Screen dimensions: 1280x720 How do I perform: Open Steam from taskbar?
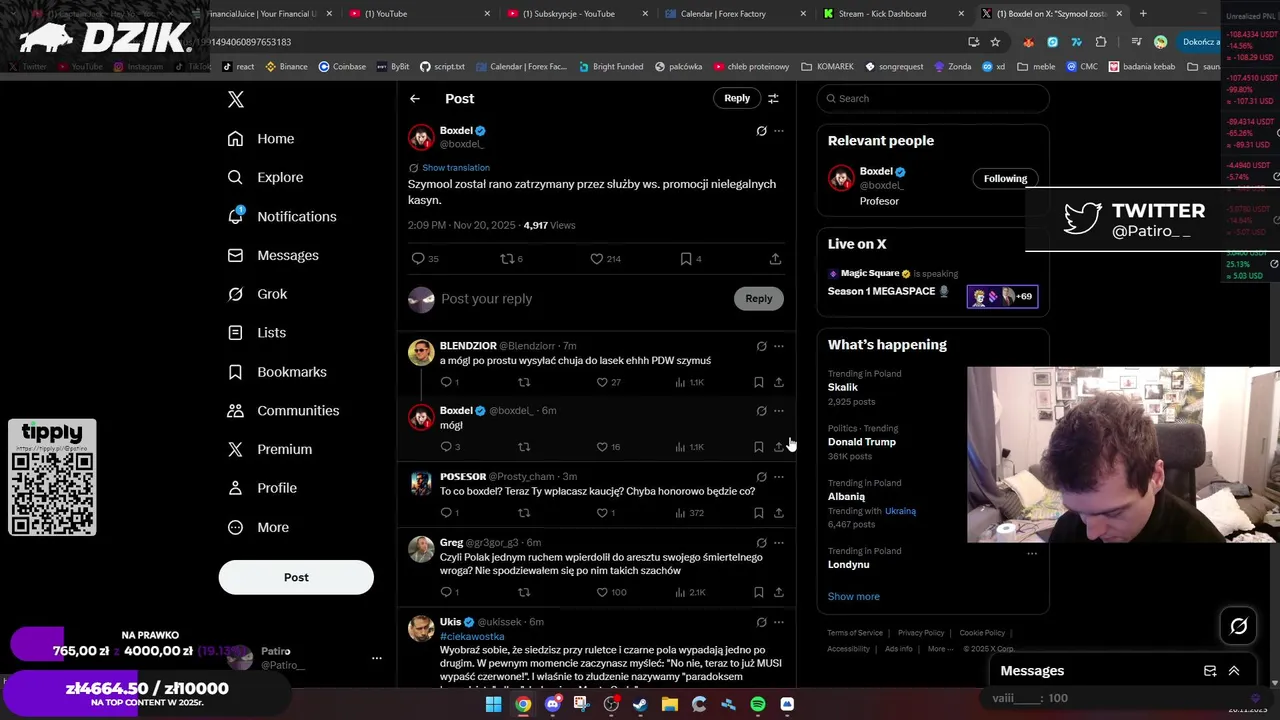640,704
